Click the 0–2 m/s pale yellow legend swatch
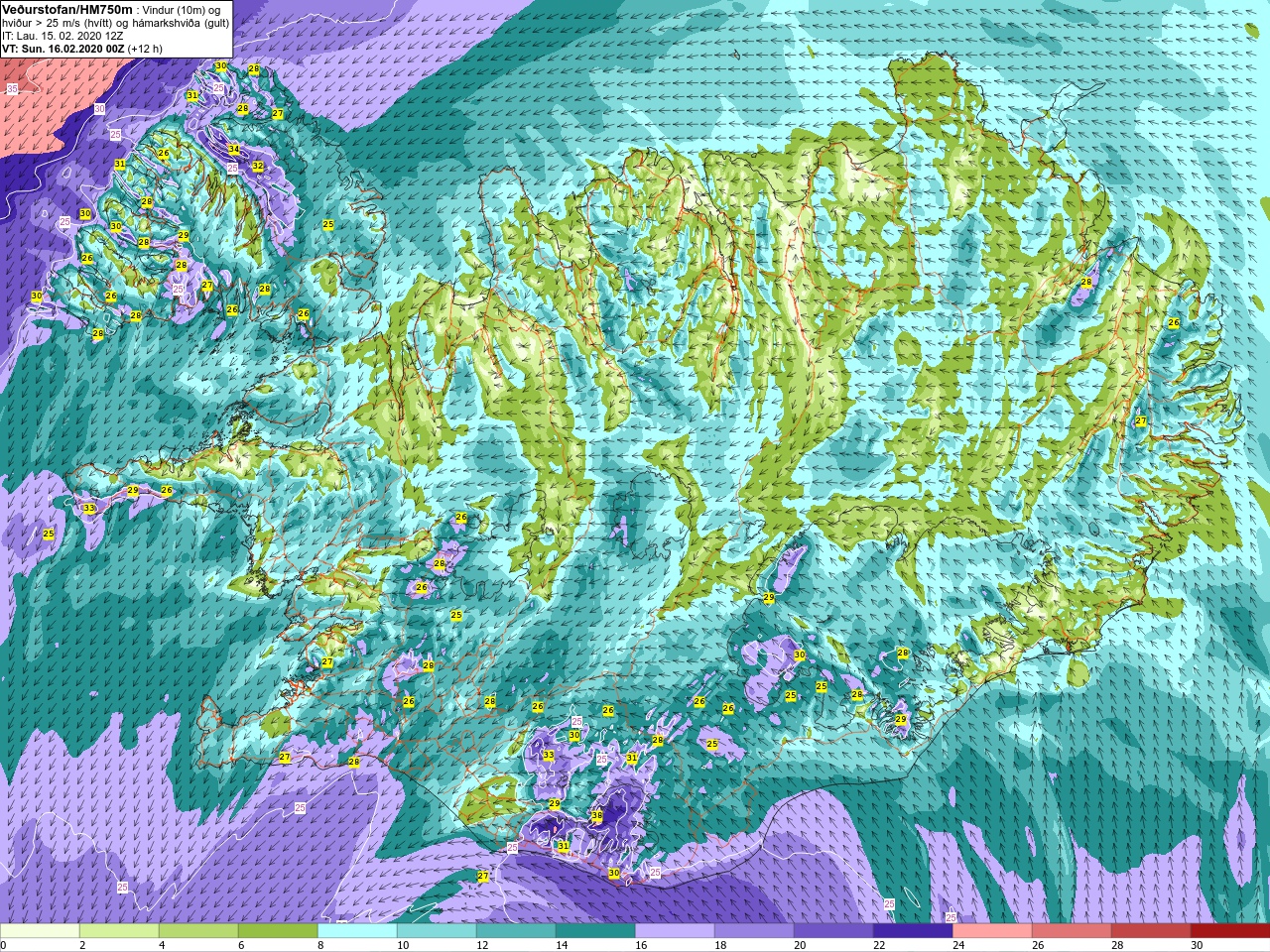 point(40,931)
